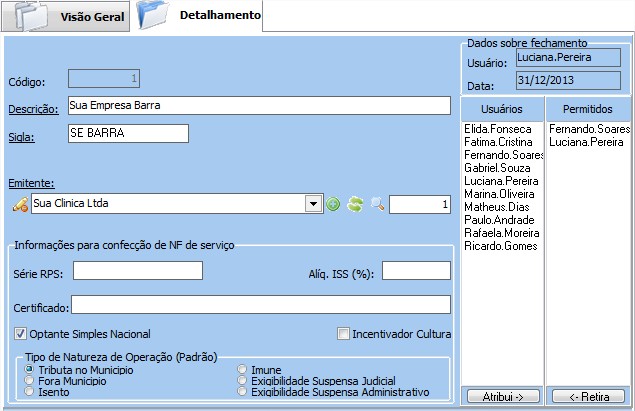Viewport: 635px width, 411px height.
Task: Click the refresh Emitente arrows icon
Action: 354,204
